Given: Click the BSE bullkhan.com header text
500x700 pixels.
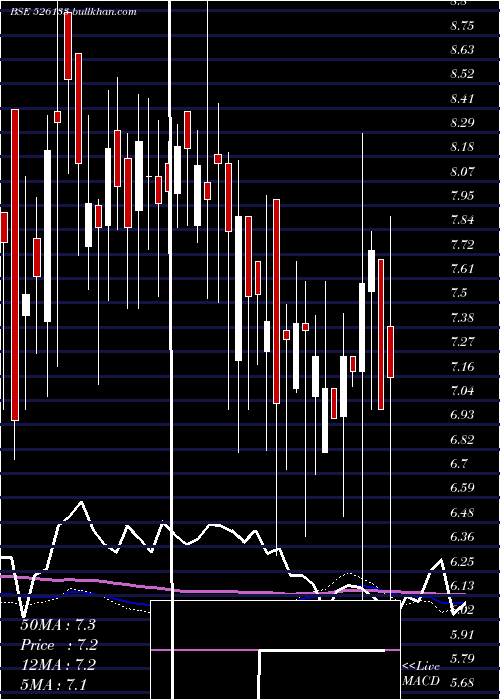Looking at the screenshot, I should point(74,12).
